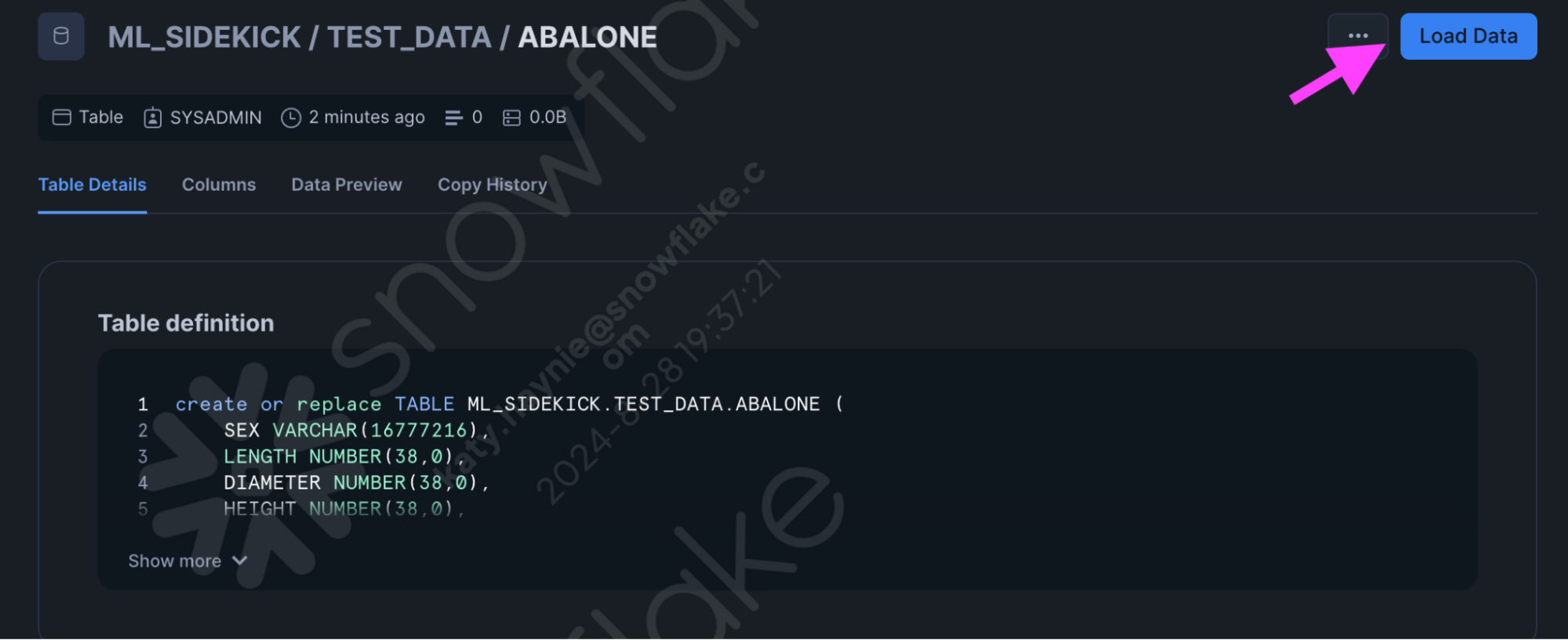Viewport: 1568px width, 640px height.
Task: Click the row count lines icon
Action: click(453, 118)
